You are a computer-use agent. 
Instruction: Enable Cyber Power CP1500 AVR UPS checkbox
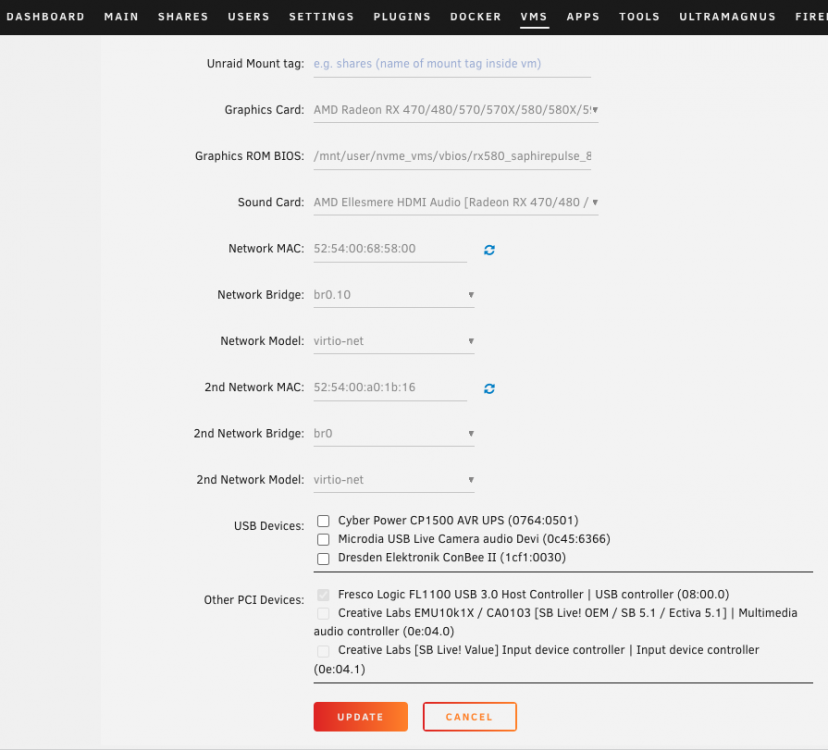323,521
